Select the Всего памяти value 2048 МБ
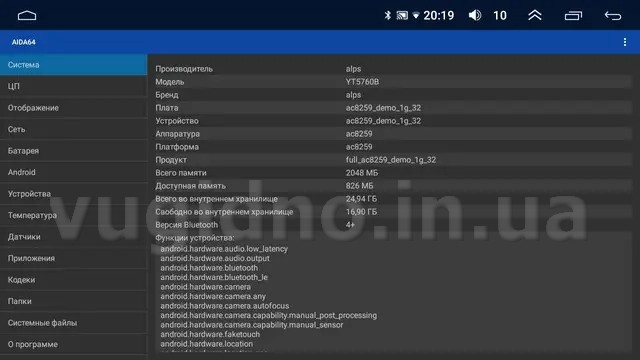Viewport: 640px width, 360px height. [362, 173]
